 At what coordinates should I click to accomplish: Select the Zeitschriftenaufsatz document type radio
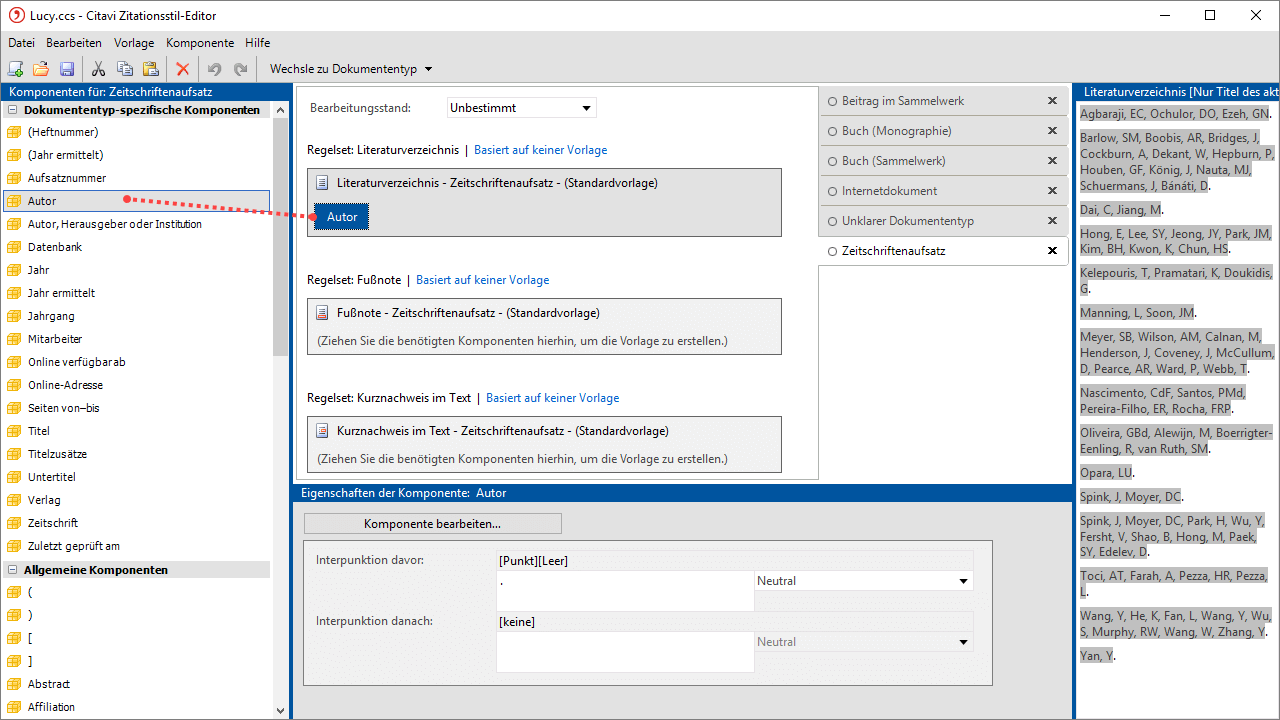click(x=832, y=251)
